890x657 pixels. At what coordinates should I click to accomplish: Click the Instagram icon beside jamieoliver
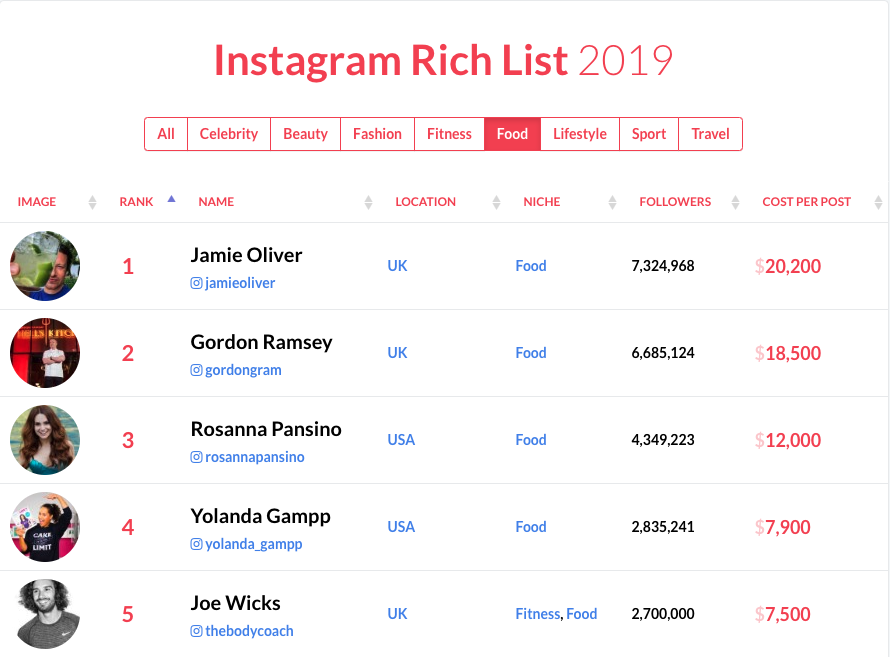(196, 283)
